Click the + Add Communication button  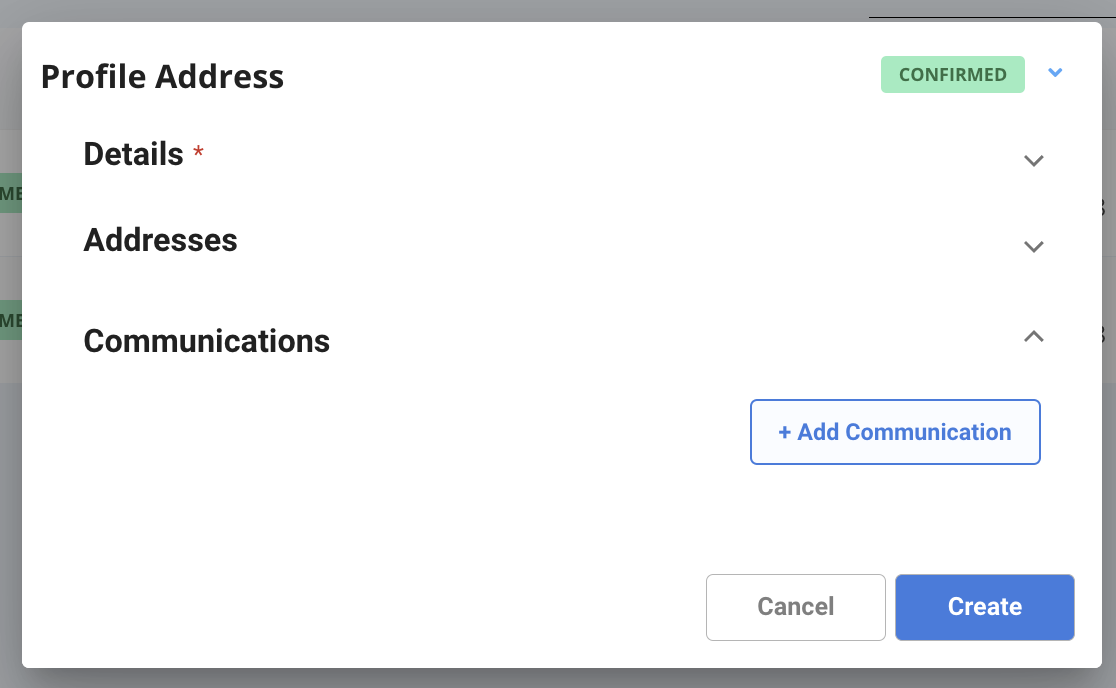tap(895, 432)
